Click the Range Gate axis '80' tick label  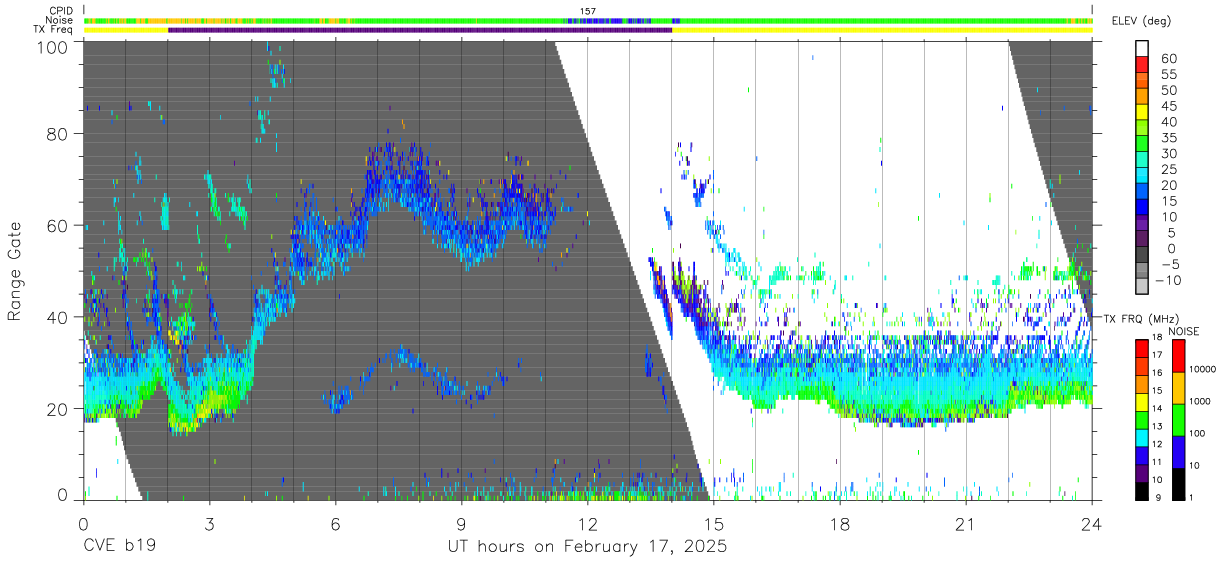[58, 133]
